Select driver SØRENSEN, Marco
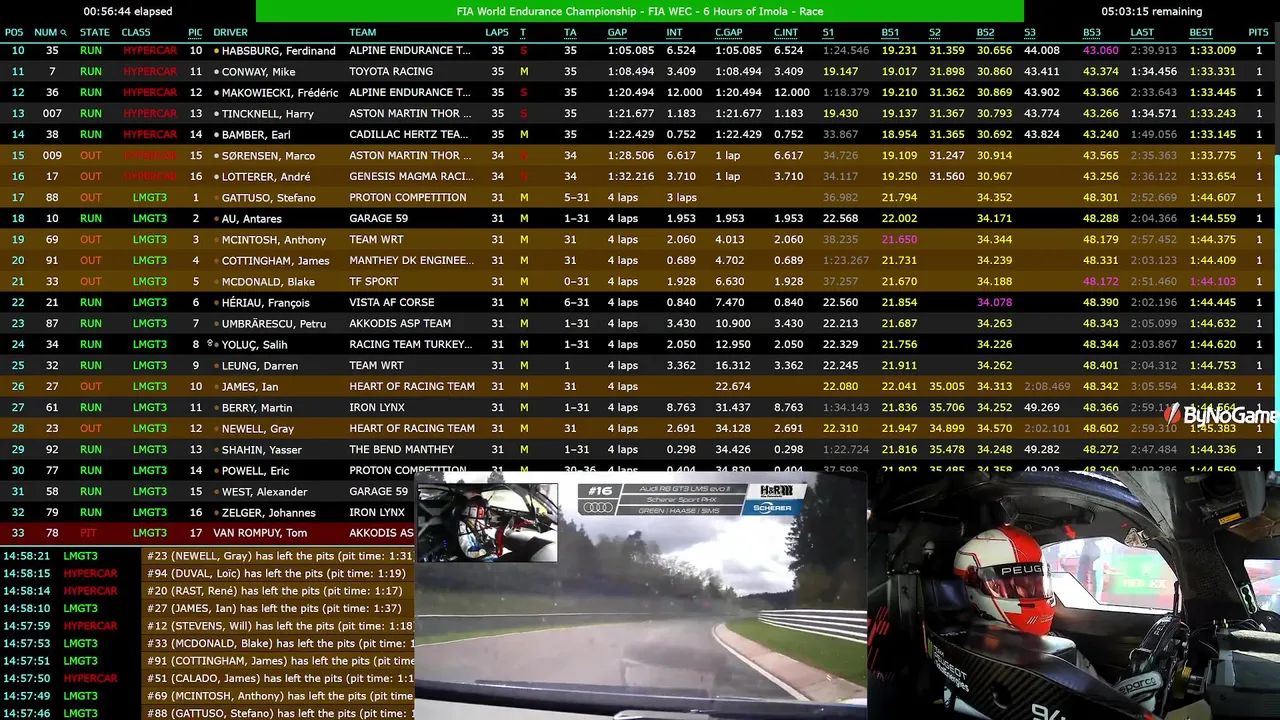This screenshot has width=1280, height=720. click(x=268, y=156)
